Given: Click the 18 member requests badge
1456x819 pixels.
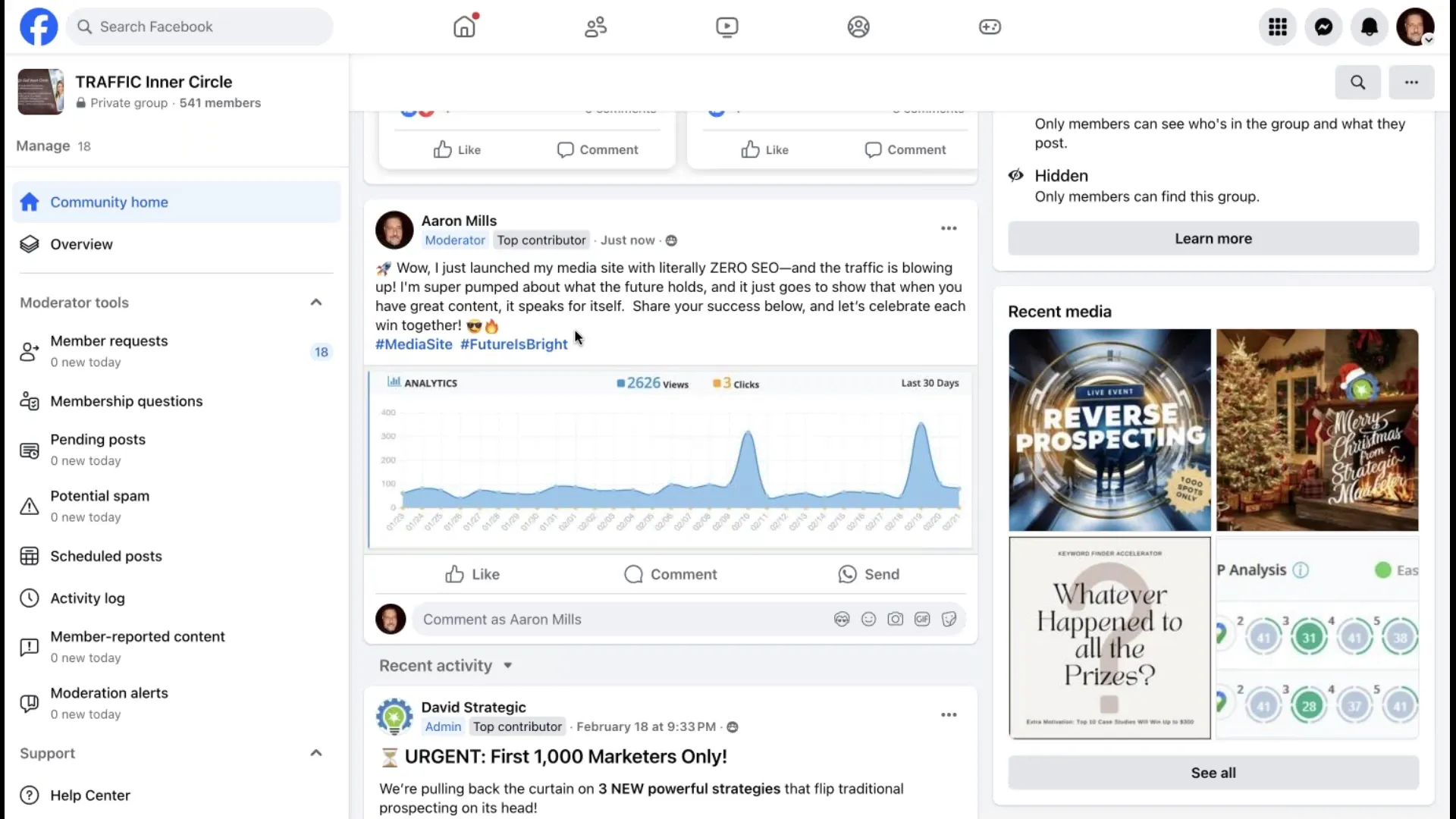Looking at the screenshot, I should [x=322, y=352].
